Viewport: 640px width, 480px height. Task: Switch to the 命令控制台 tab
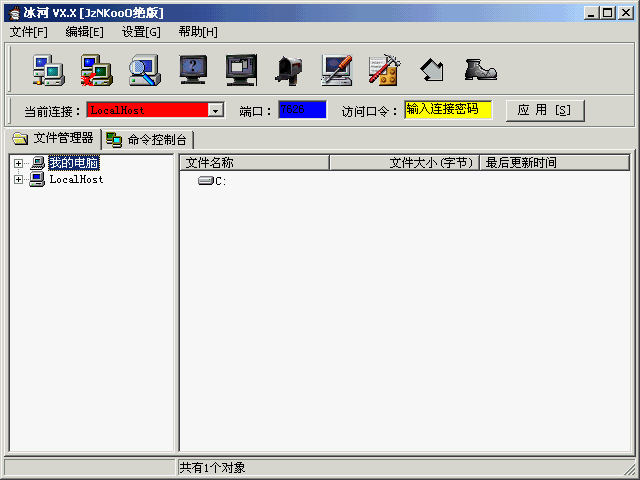click(x=148, y=139)
